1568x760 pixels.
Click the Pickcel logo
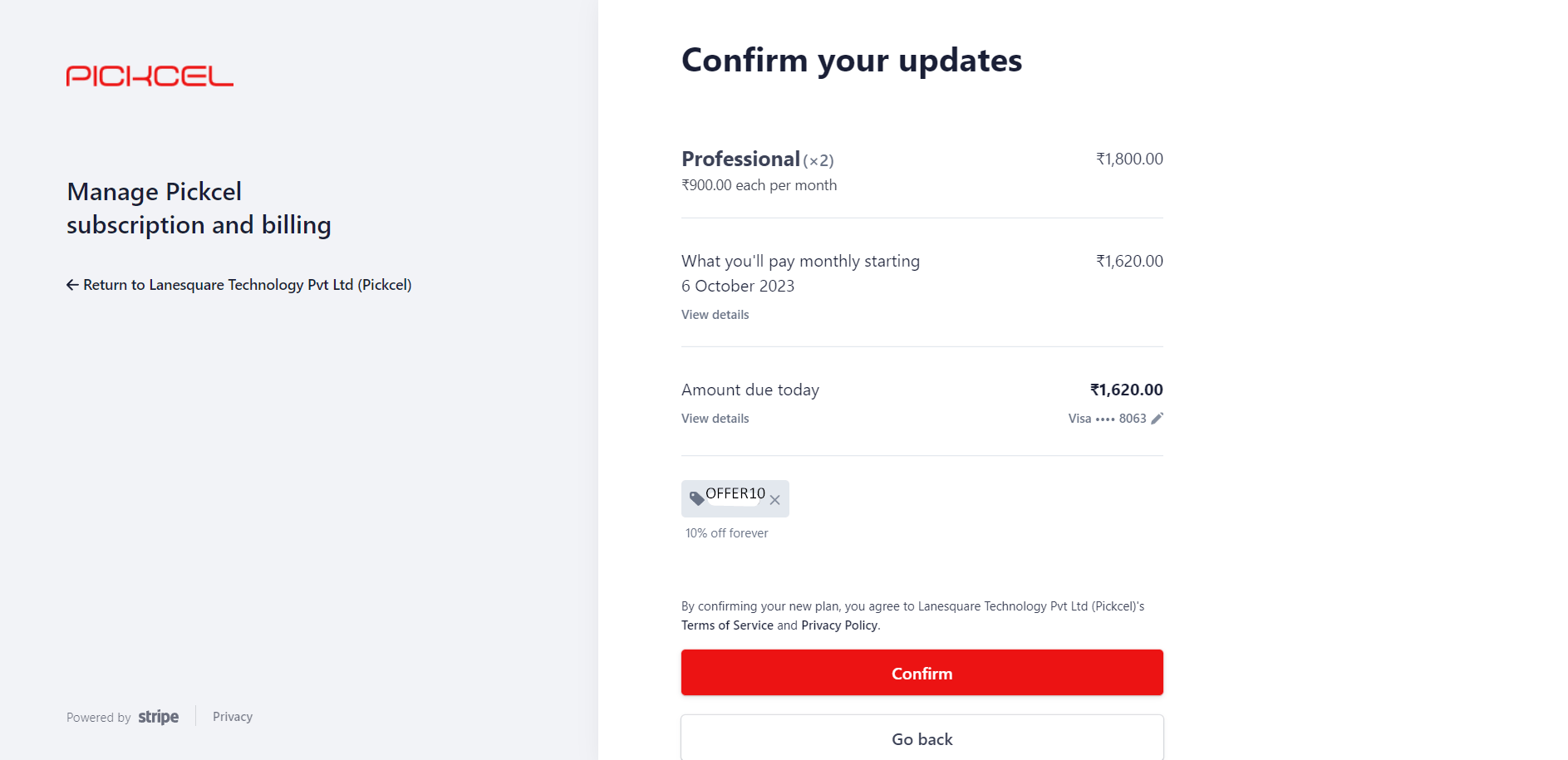click(x=150, y=76)
